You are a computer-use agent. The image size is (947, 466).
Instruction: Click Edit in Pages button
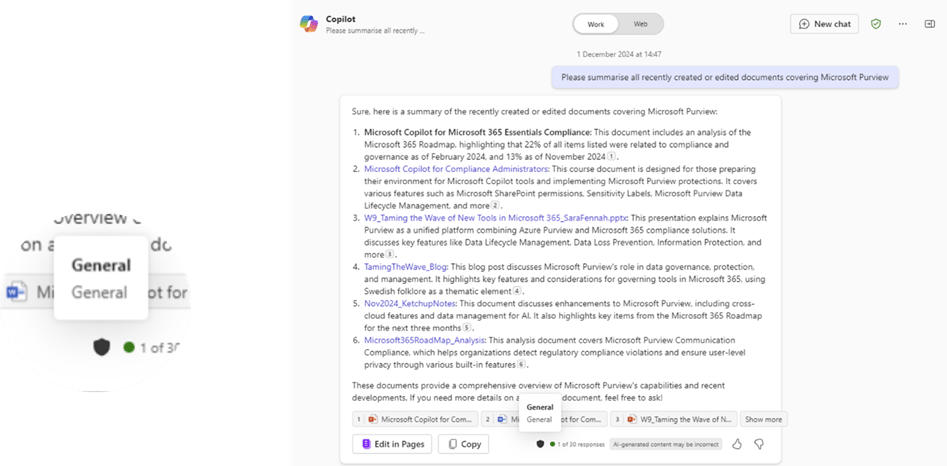coord(392,444)
